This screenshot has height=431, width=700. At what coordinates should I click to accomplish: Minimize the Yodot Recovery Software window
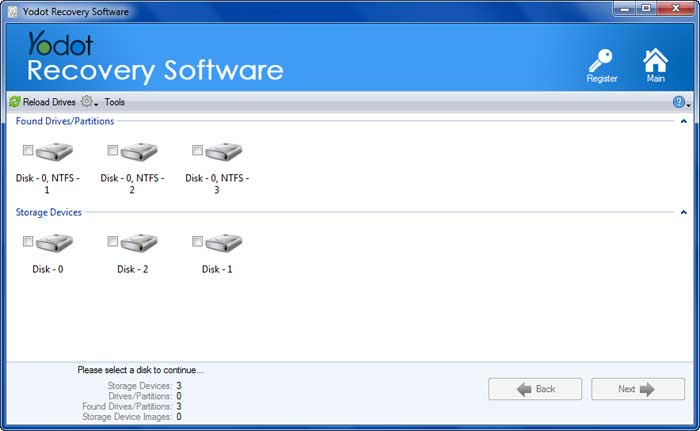(x=625, y=8)
